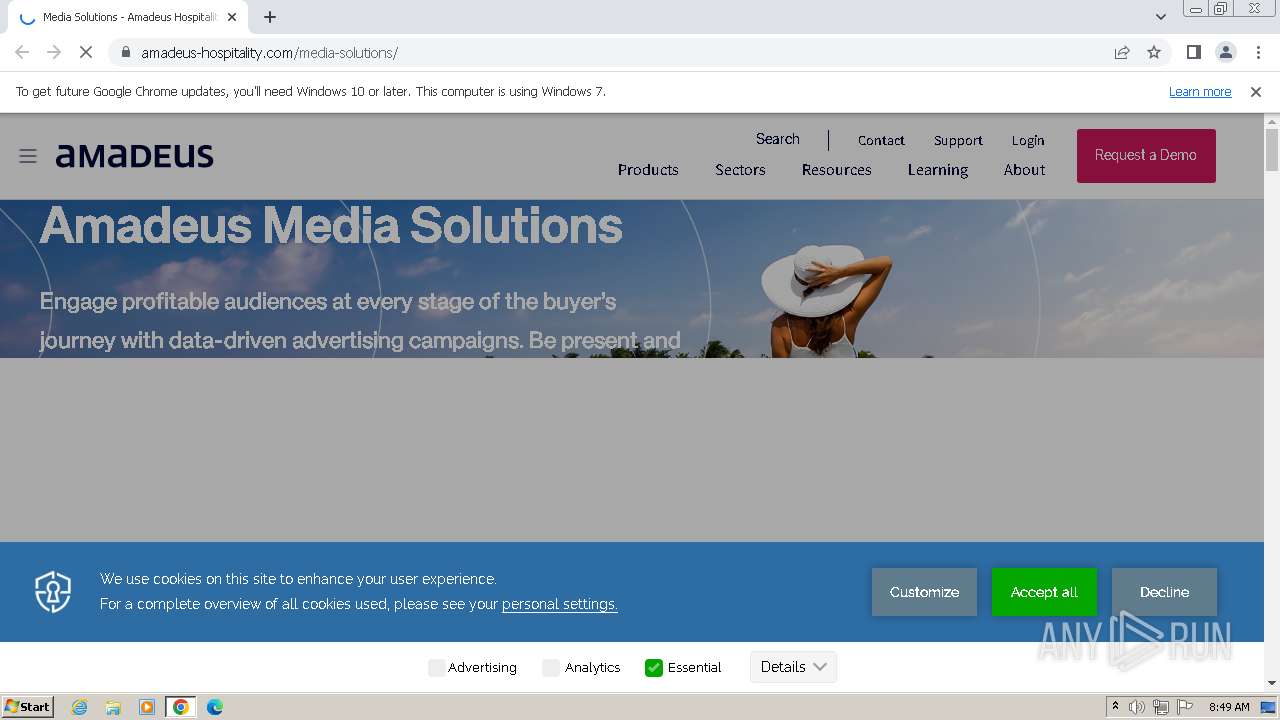This screenshot has width=1280, height=720.
Task: Click the taskbar clock showing 8:49 AM
Action: tap(1229, 707)
